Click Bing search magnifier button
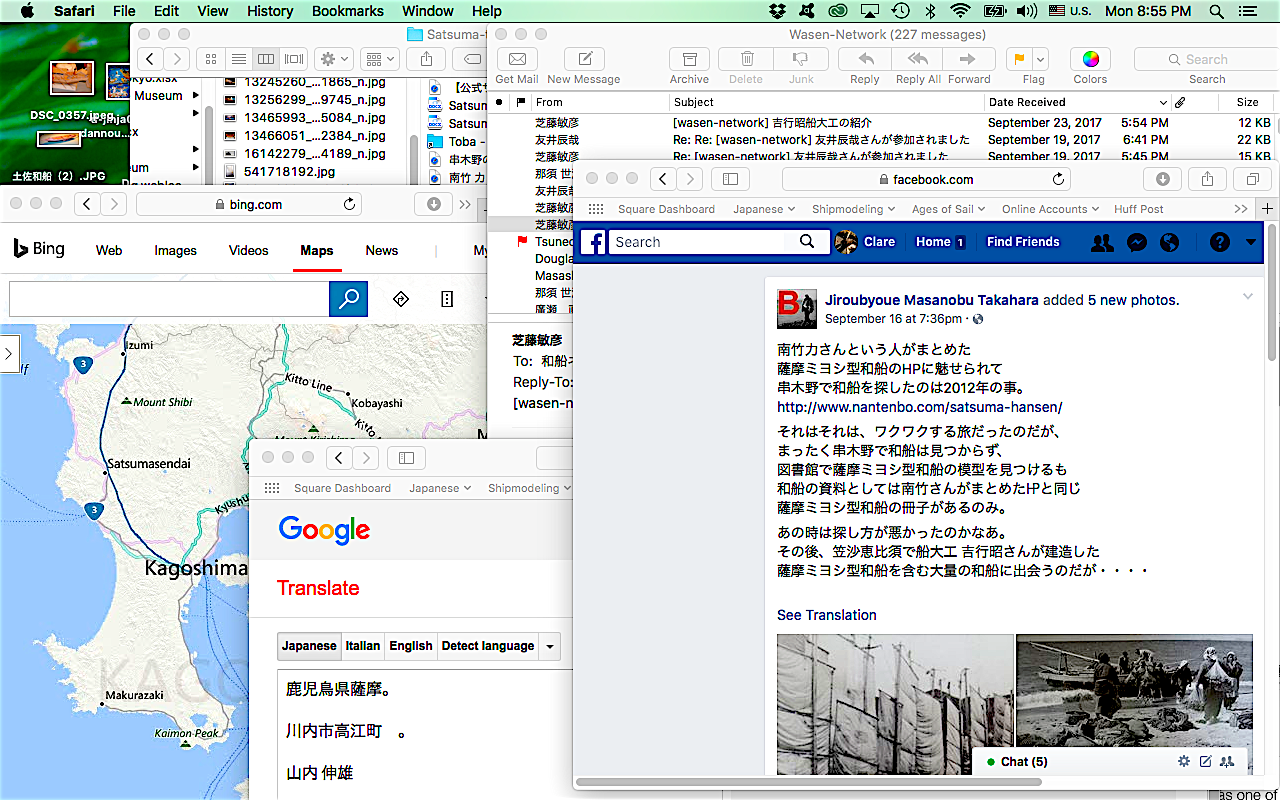Image resolution: width=1280 pixels, height=800 pixels. tap(348, 299)
